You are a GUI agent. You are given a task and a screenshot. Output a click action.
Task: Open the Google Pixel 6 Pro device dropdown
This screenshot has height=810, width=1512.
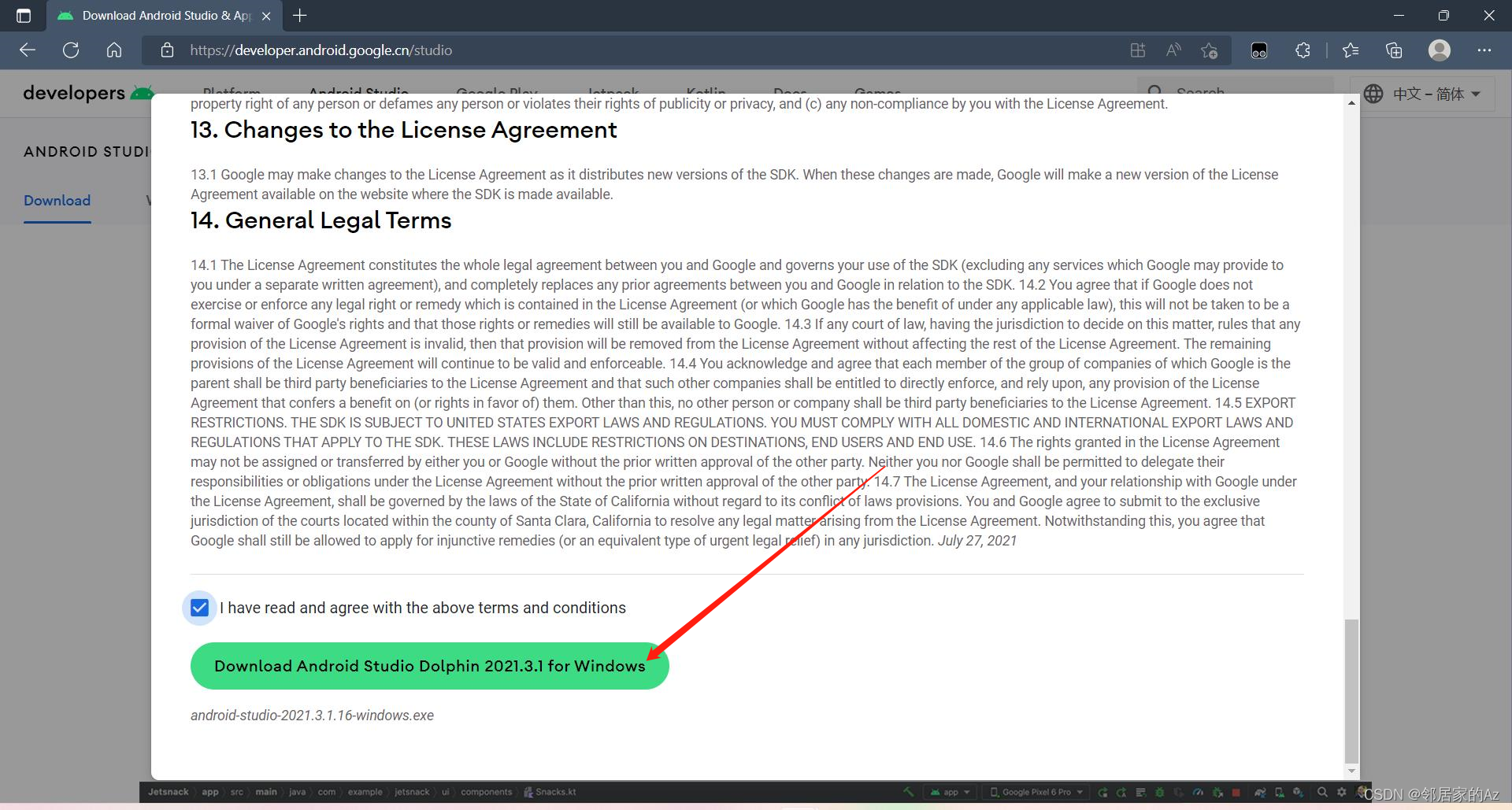click(1036, 792)
